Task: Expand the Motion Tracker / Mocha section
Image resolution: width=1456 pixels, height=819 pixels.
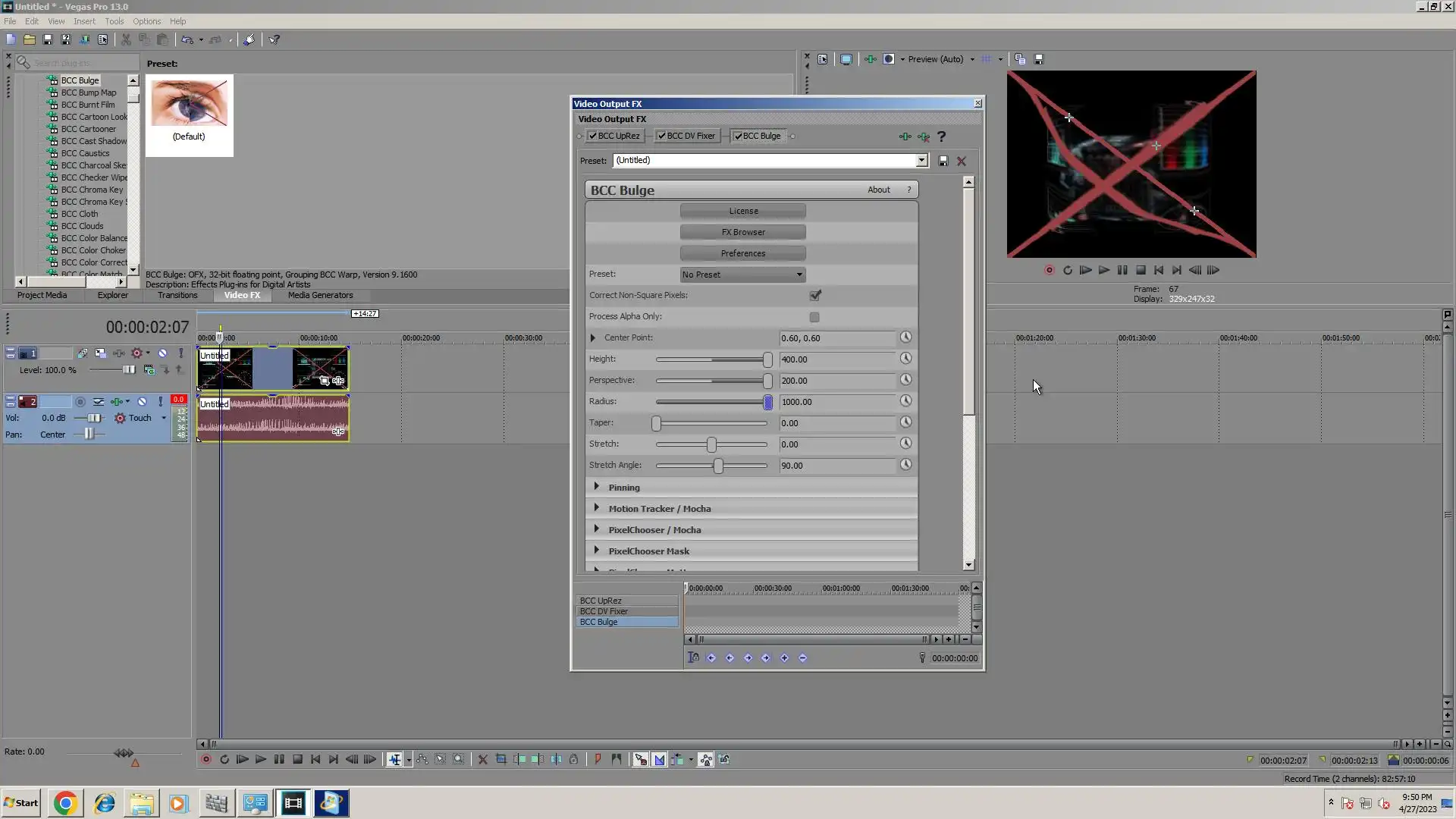Action: click(x=597, y=508)
